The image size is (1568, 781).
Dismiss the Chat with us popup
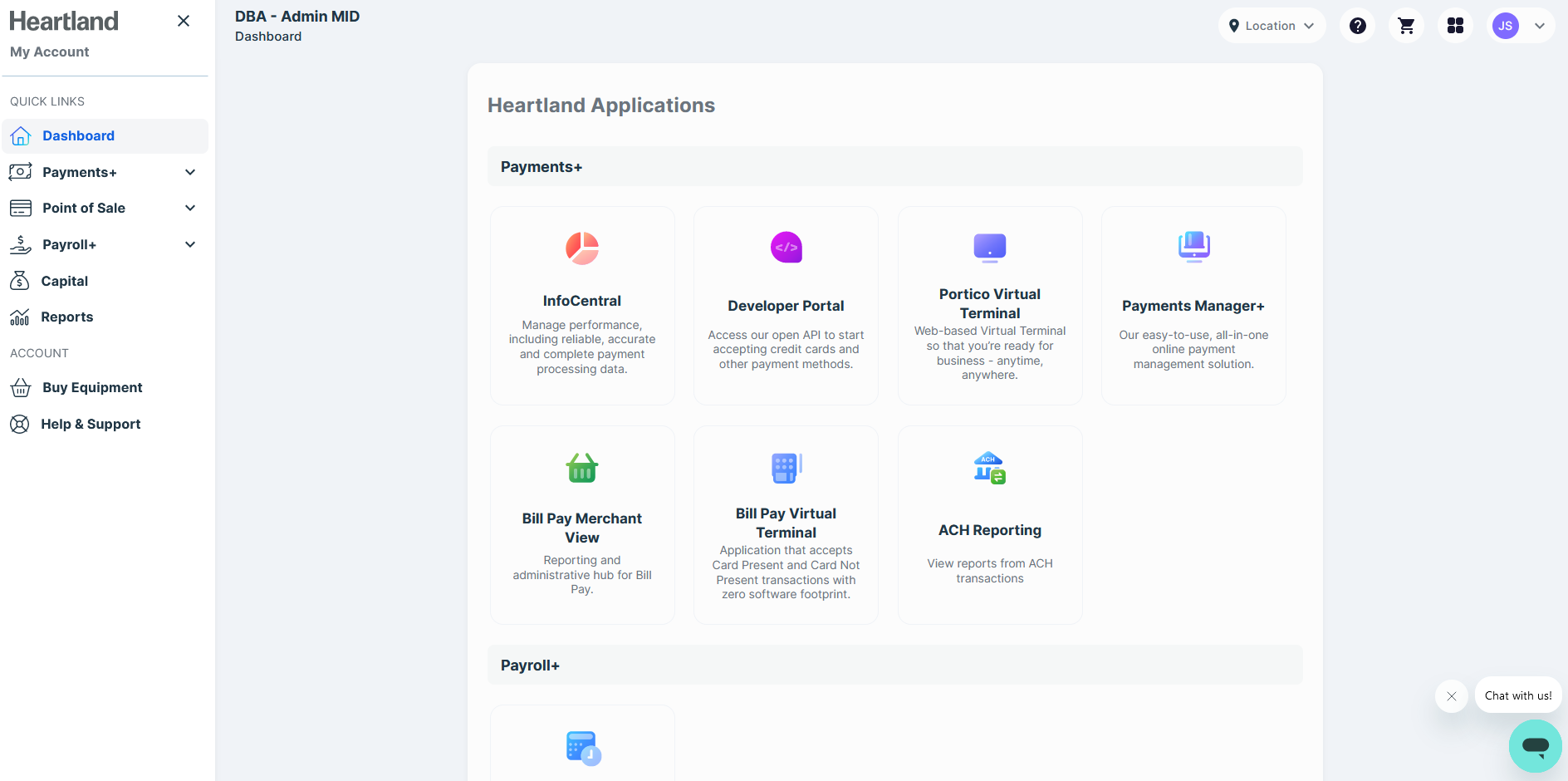click(x=1452, y=696)
